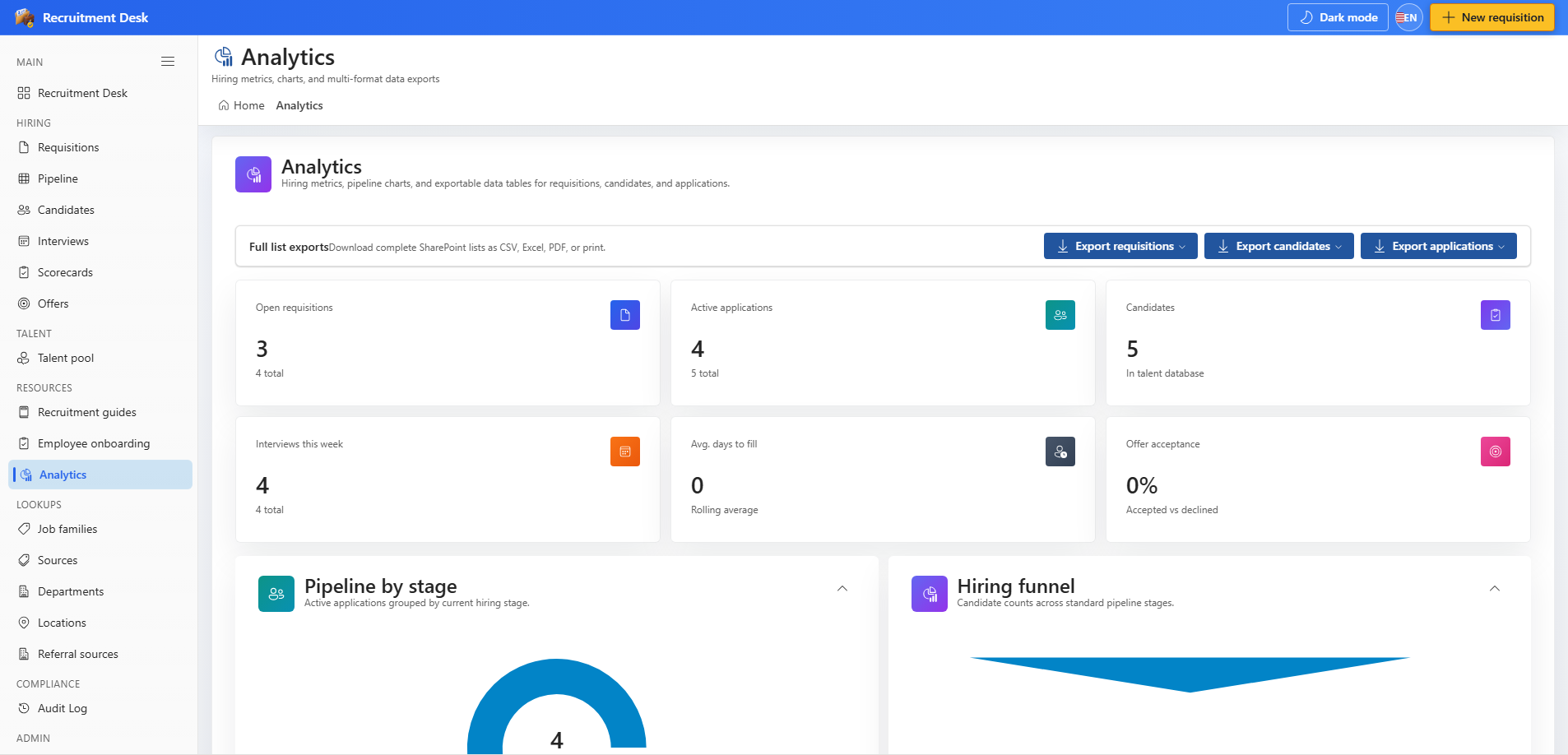Screen dimensions: 1568x755
Task: Click the Interviews calendar icon in sidebar
Action: [x=24, y=241]
